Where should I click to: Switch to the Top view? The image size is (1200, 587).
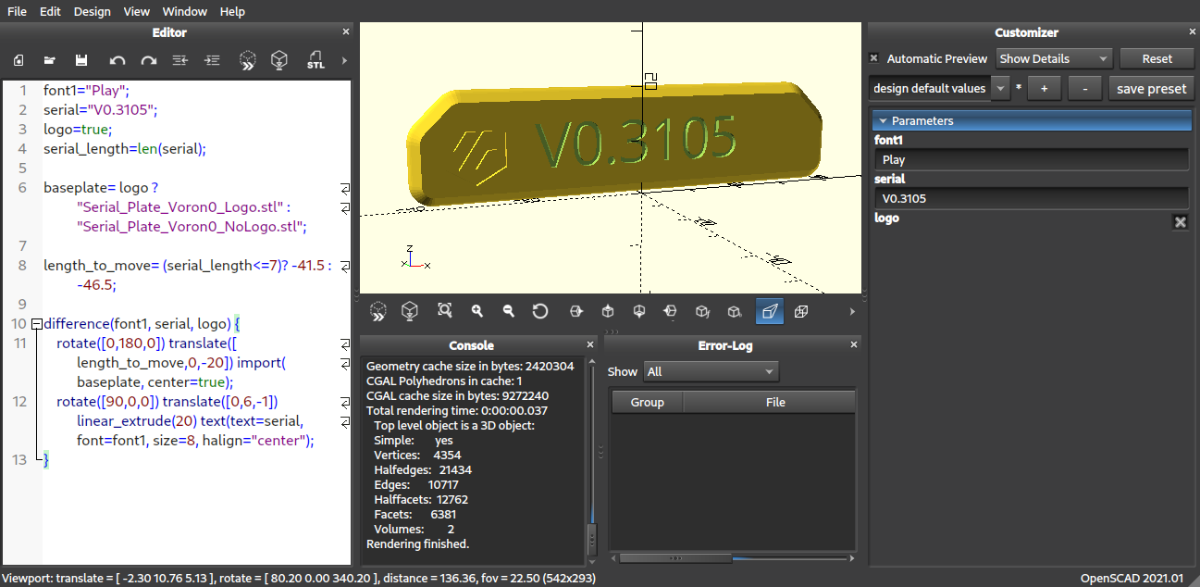pos(607,311)
